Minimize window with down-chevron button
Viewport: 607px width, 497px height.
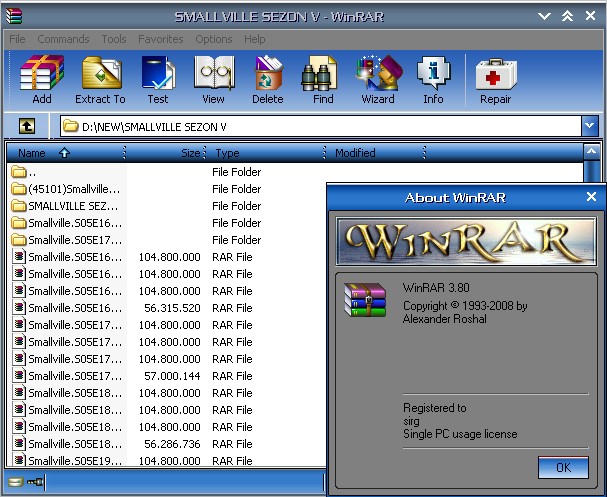[544, 16]
